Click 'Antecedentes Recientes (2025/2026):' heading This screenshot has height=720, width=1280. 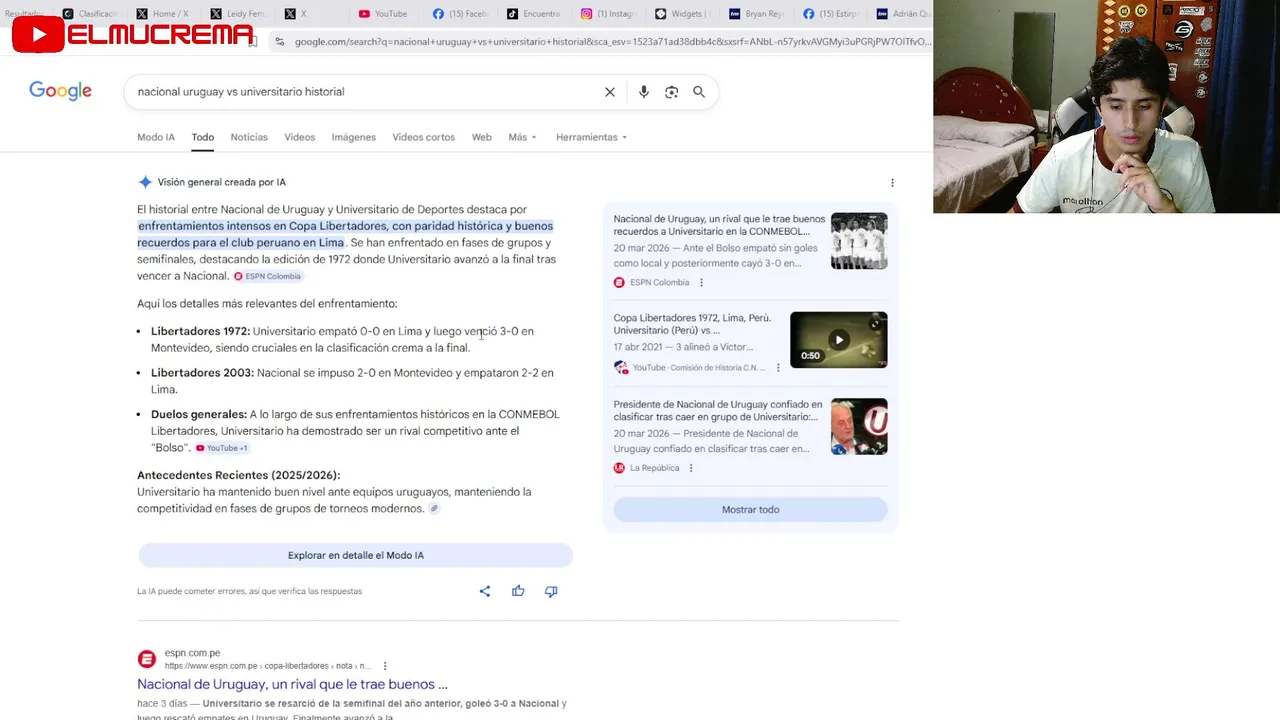click(x=238, y=475)
